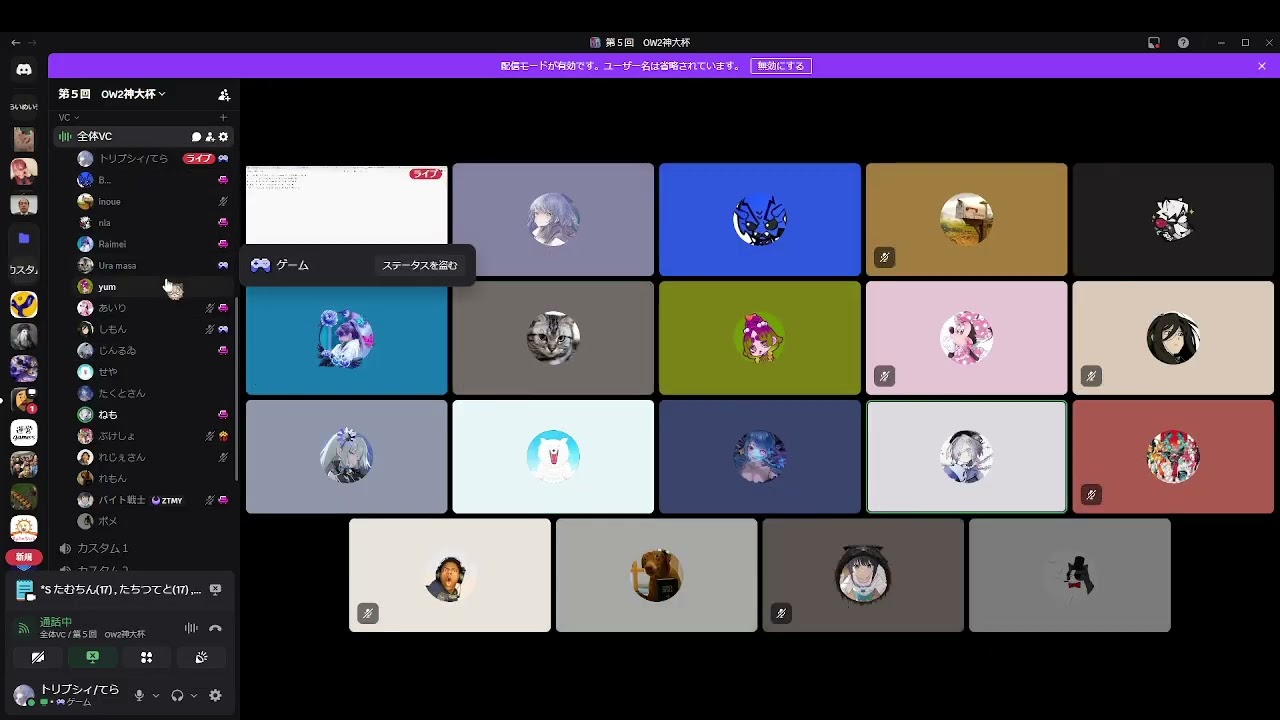The height and width of the screenshot is (720, 1280).
Task: Open the 運営 games server icon
Action: point(24,433)
